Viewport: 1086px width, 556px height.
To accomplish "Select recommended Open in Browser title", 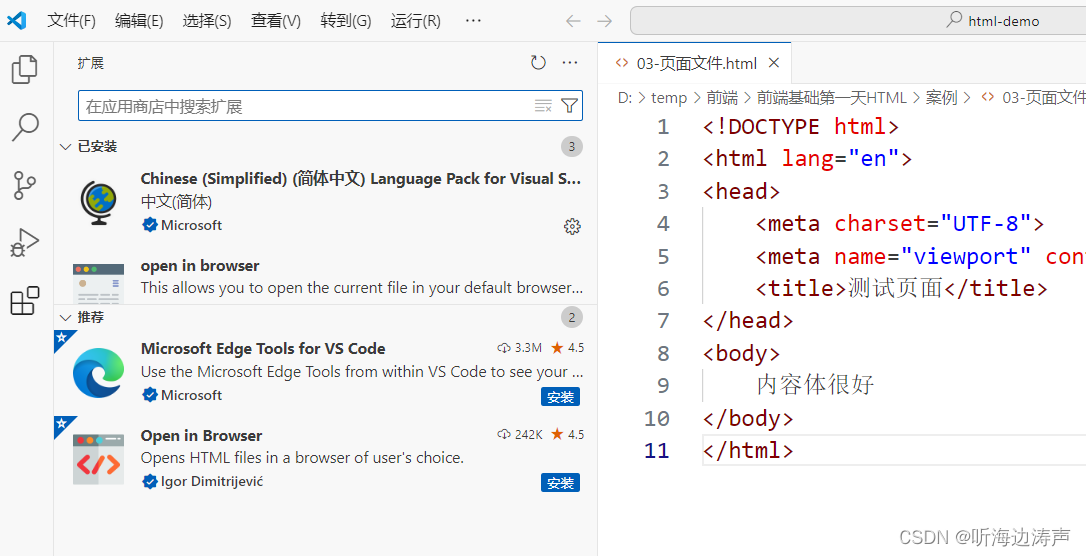I will pyautogui.click(x=202, y=436).
